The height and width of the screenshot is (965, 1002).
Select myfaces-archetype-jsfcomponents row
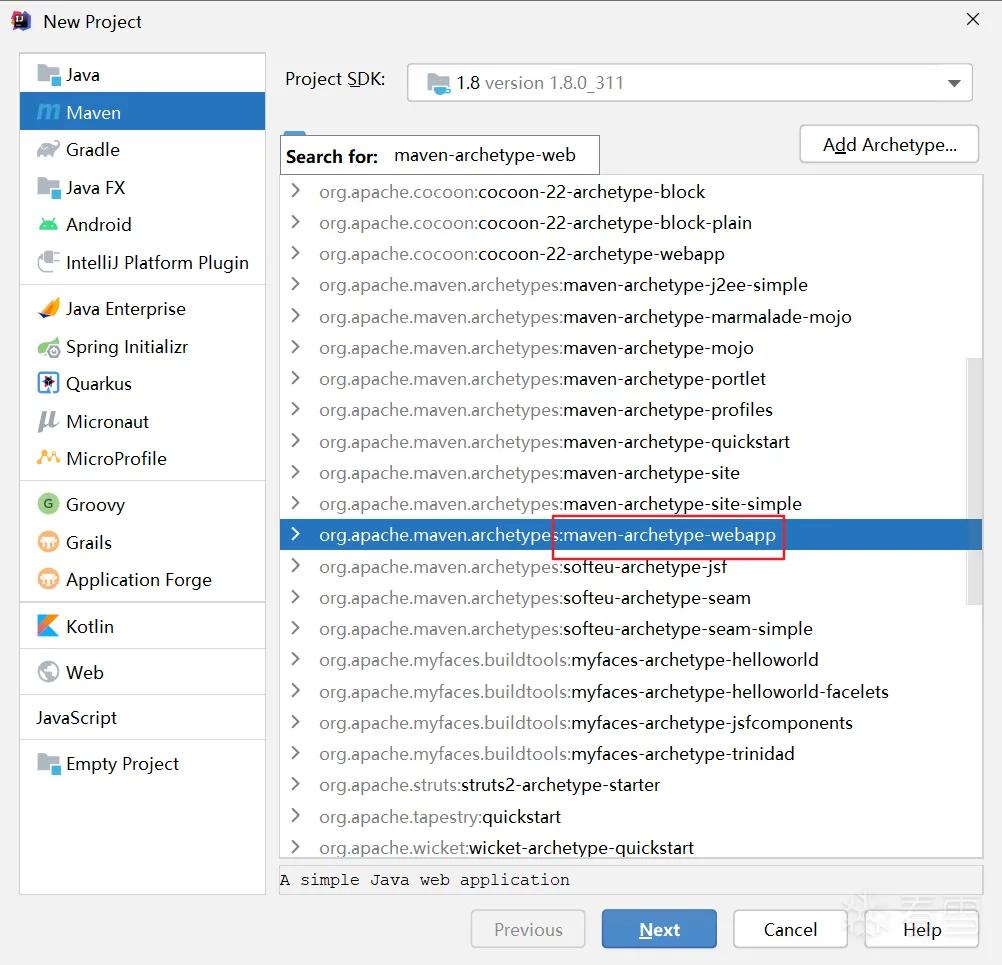(x=630, y=723)
